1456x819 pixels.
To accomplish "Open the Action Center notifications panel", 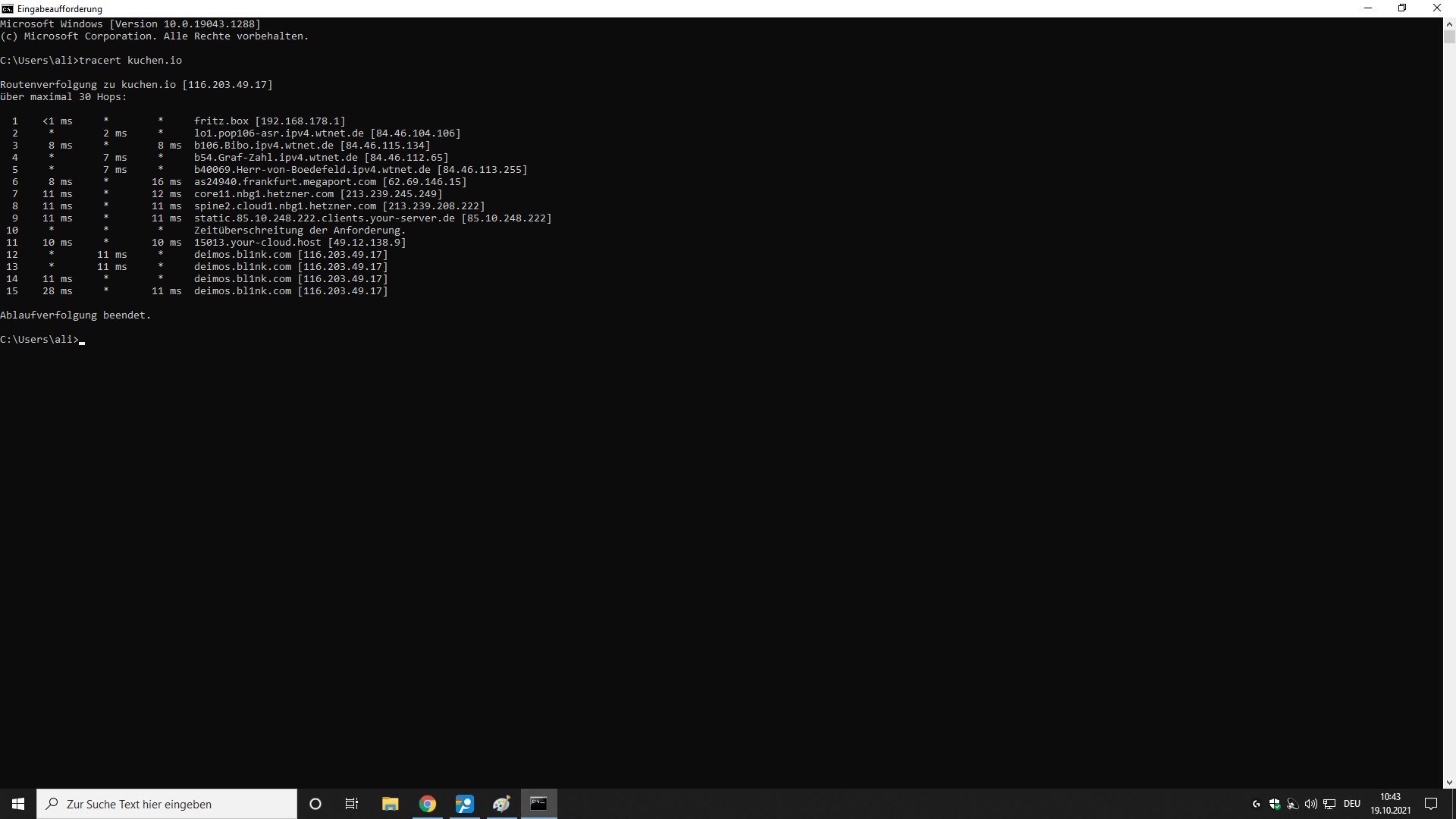I will click(1431, 804).
